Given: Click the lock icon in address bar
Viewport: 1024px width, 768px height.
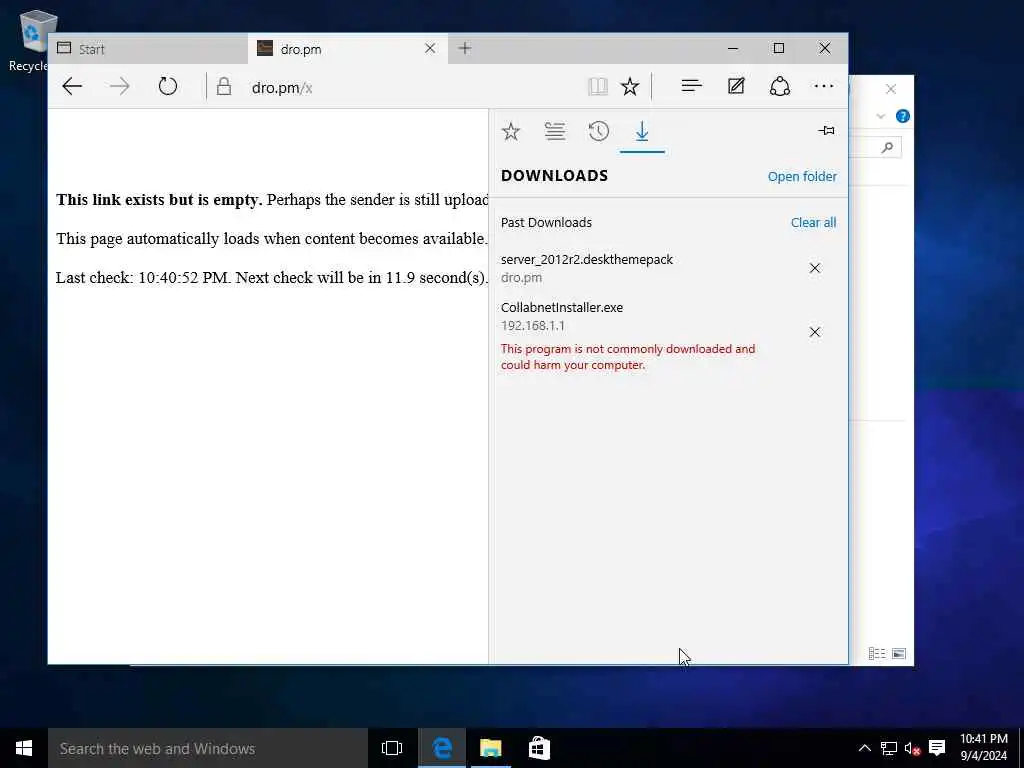Looking at the screenshot, I should (224, 86).
